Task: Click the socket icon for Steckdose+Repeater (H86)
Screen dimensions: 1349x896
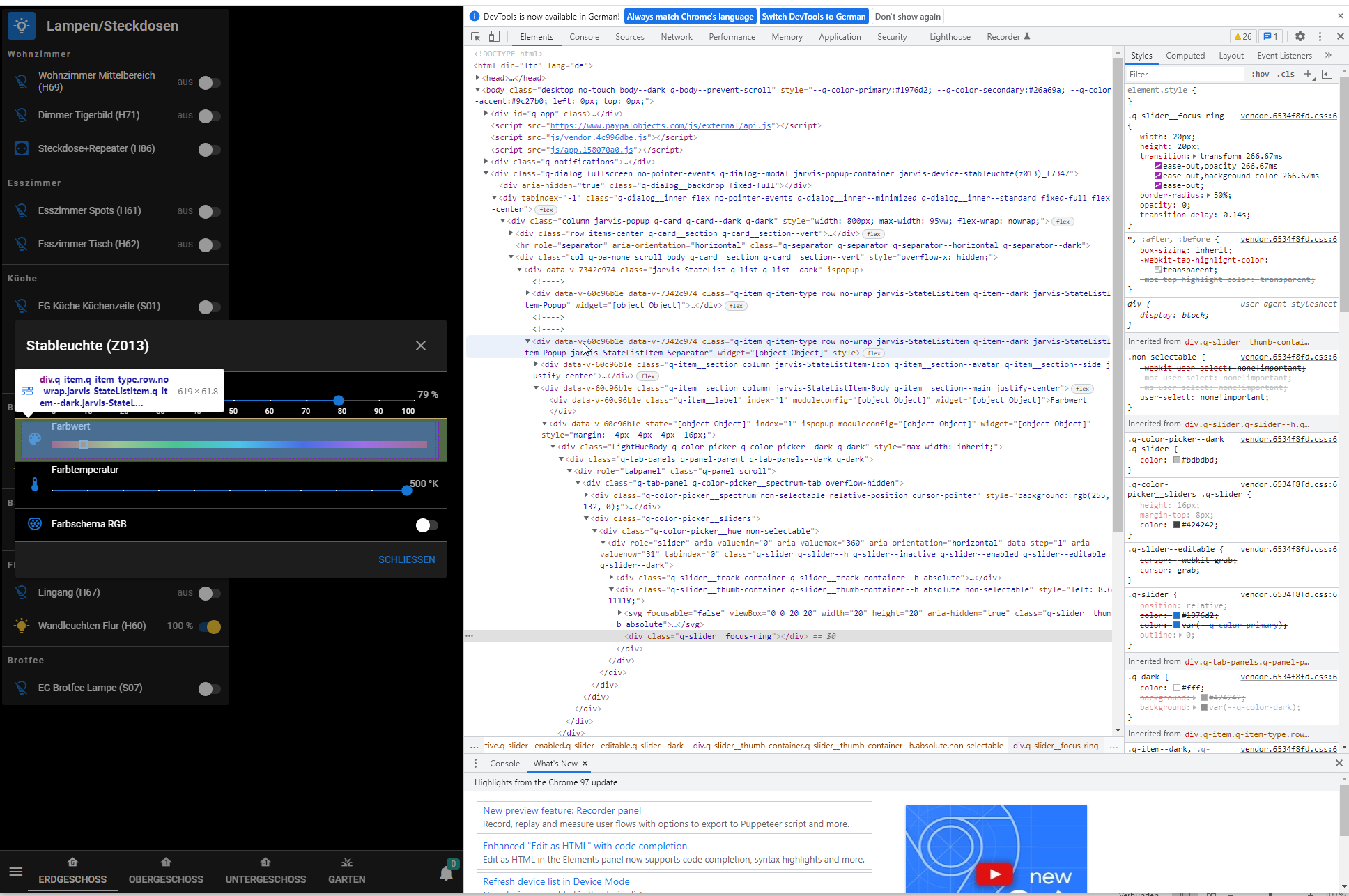Action: pos(22,148)
